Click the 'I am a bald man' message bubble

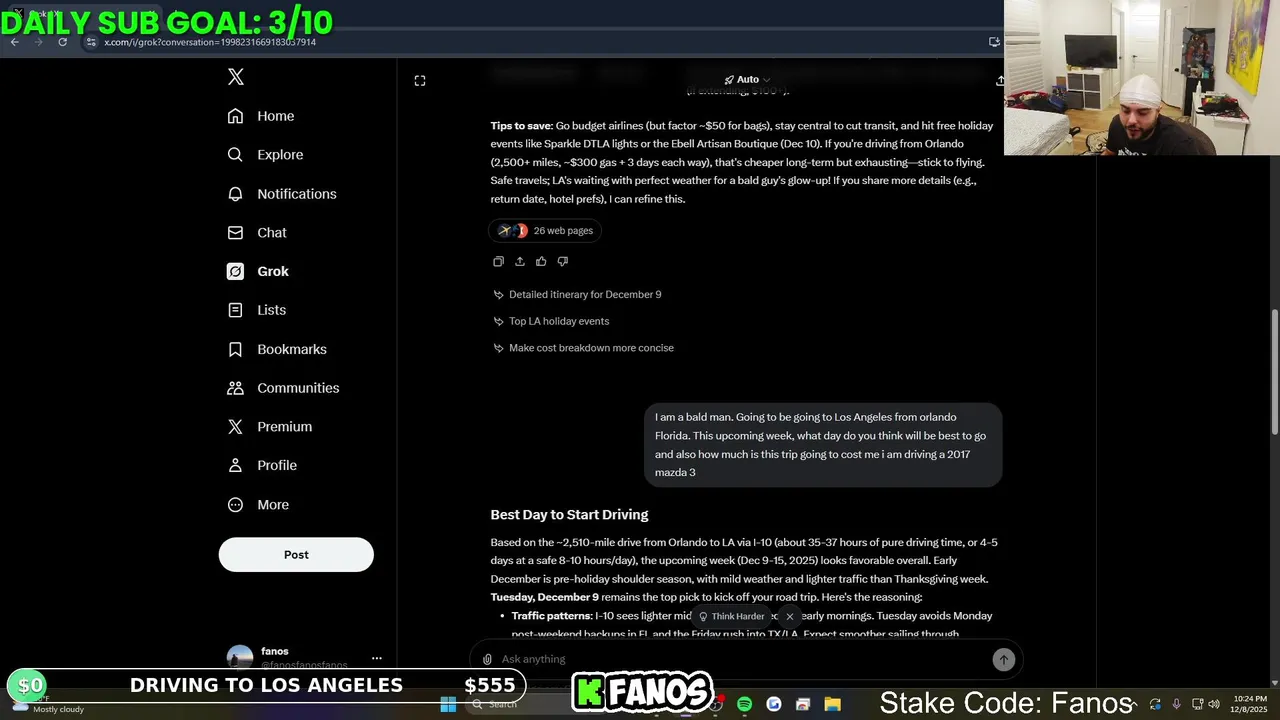pos(823,445)
